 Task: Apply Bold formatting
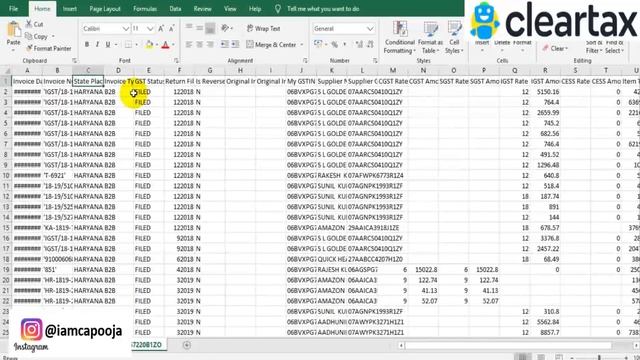point(87,44)
